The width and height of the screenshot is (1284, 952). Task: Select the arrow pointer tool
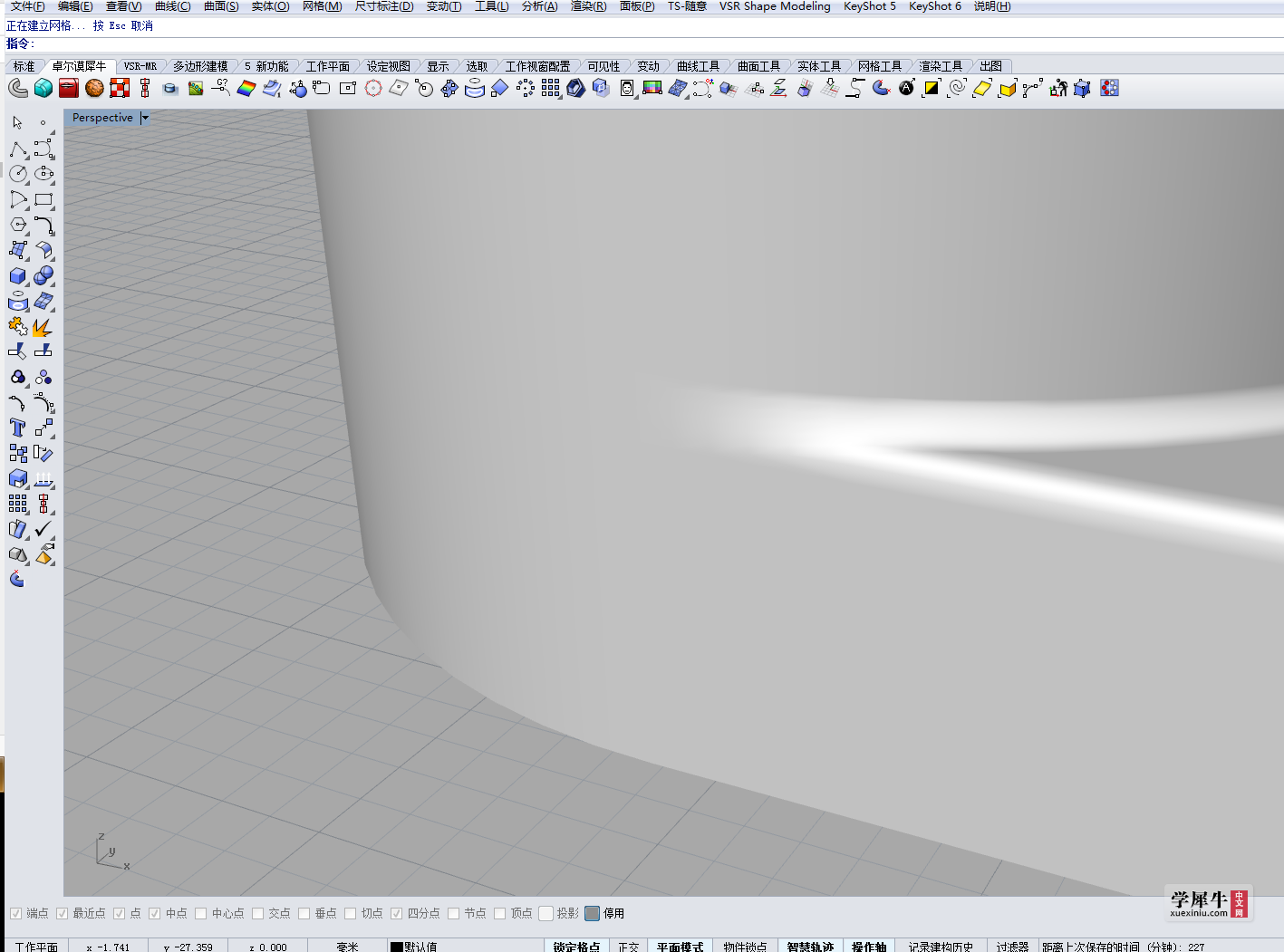(17, 122)
